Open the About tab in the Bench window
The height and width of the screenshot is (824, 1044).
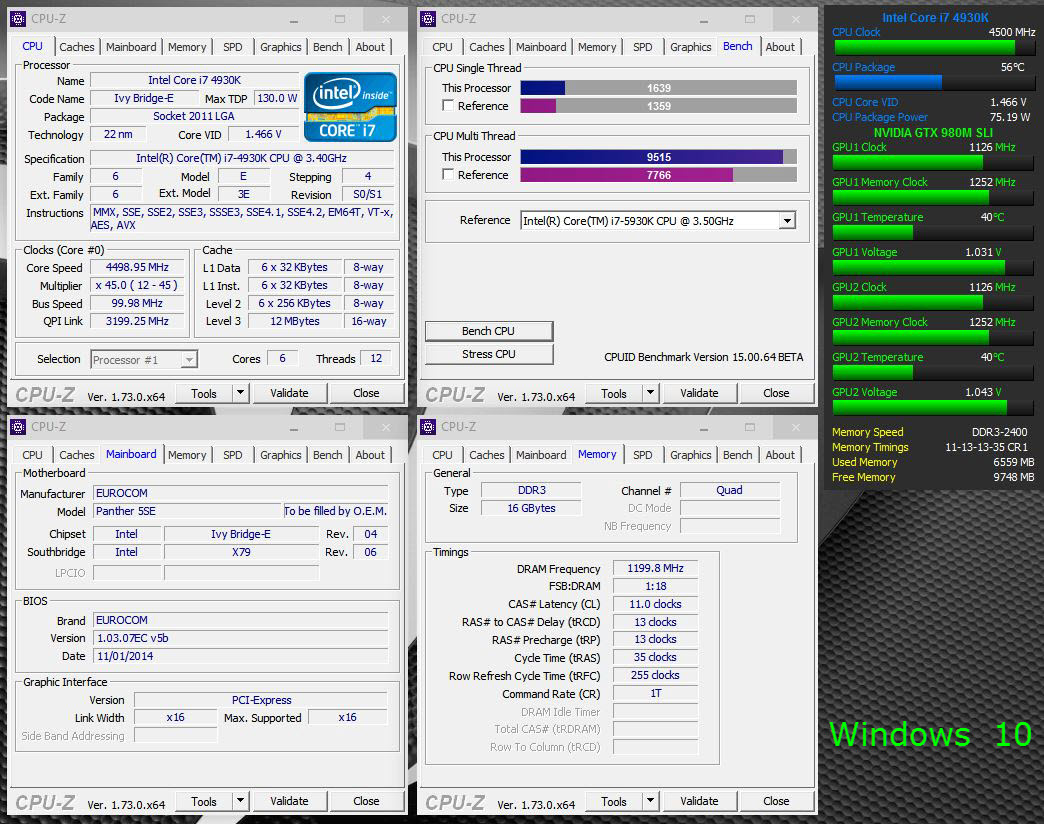pos(780,47)
